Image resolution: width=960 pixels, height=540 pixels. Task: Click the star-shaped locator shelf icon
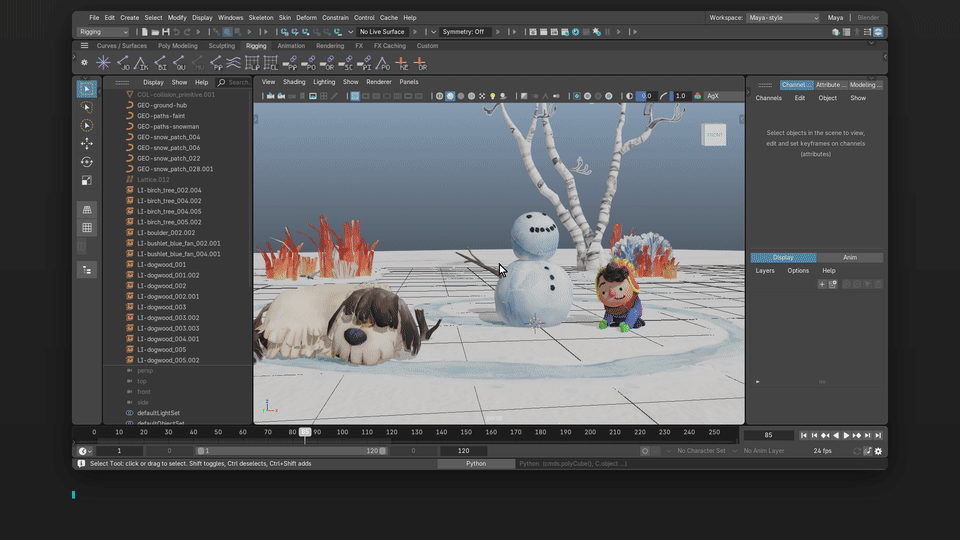tap(103, 62)
